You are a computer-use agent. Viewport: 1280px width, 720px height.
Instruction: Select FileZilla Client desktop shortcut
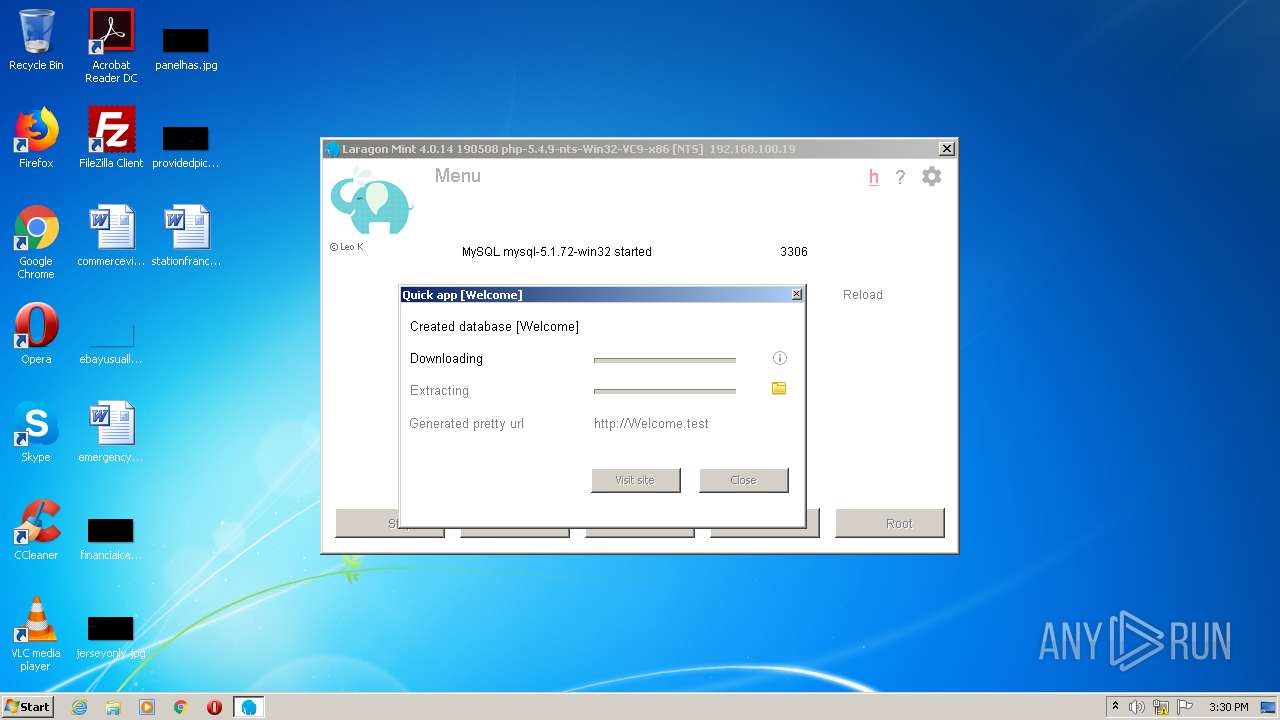coord(111,138)
